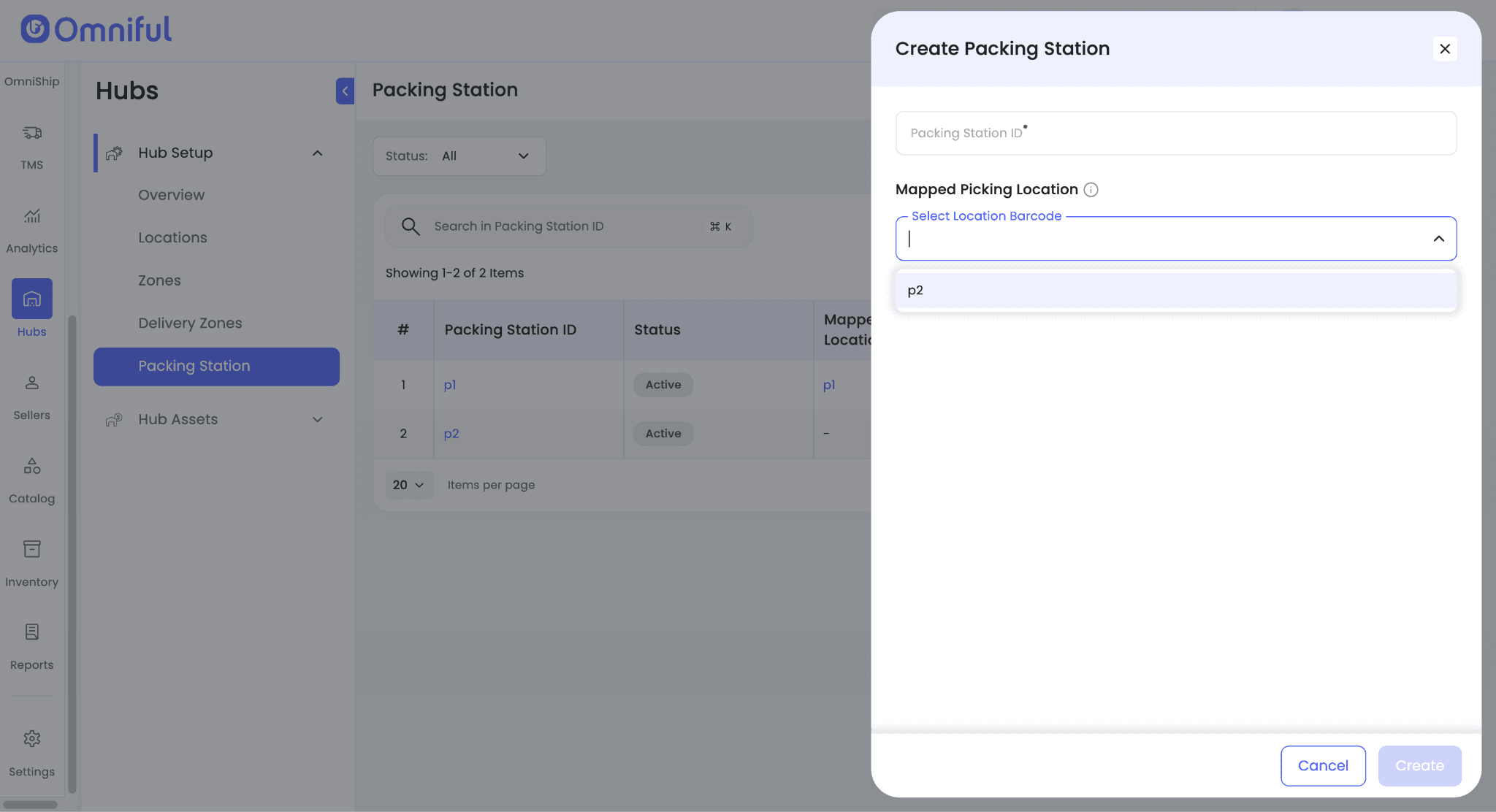Click the Packing Station ID input field
1496x812 pixels.
(1175, 133)
